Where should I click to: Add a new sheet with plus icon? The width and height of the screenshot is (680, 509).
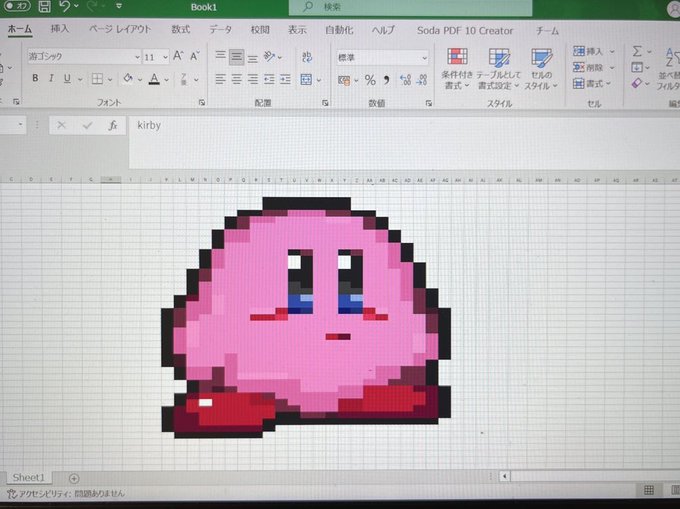[x=74, y=478]
